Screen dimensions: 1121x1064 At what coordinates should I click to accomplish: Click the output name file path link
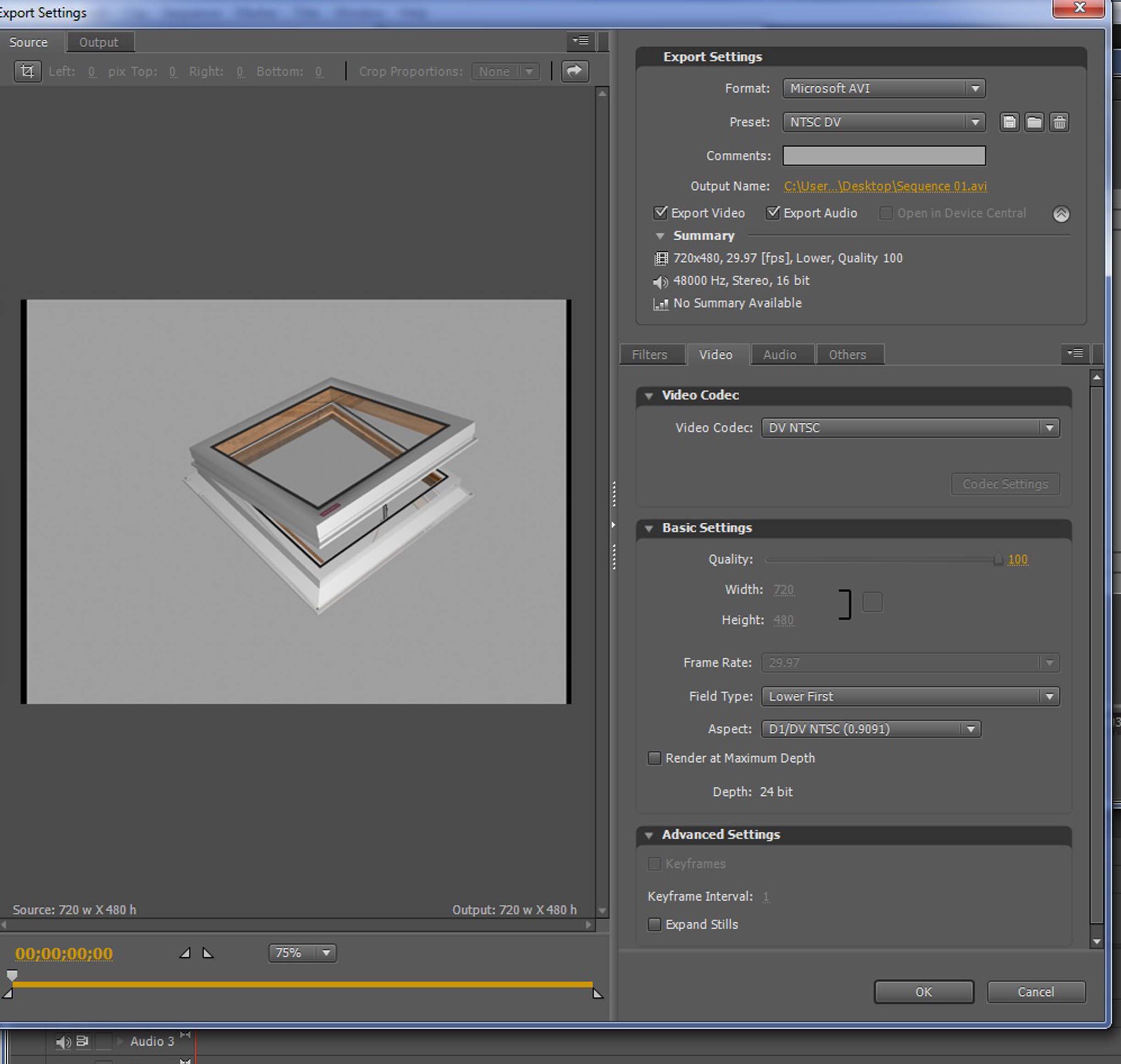(885, 186)
